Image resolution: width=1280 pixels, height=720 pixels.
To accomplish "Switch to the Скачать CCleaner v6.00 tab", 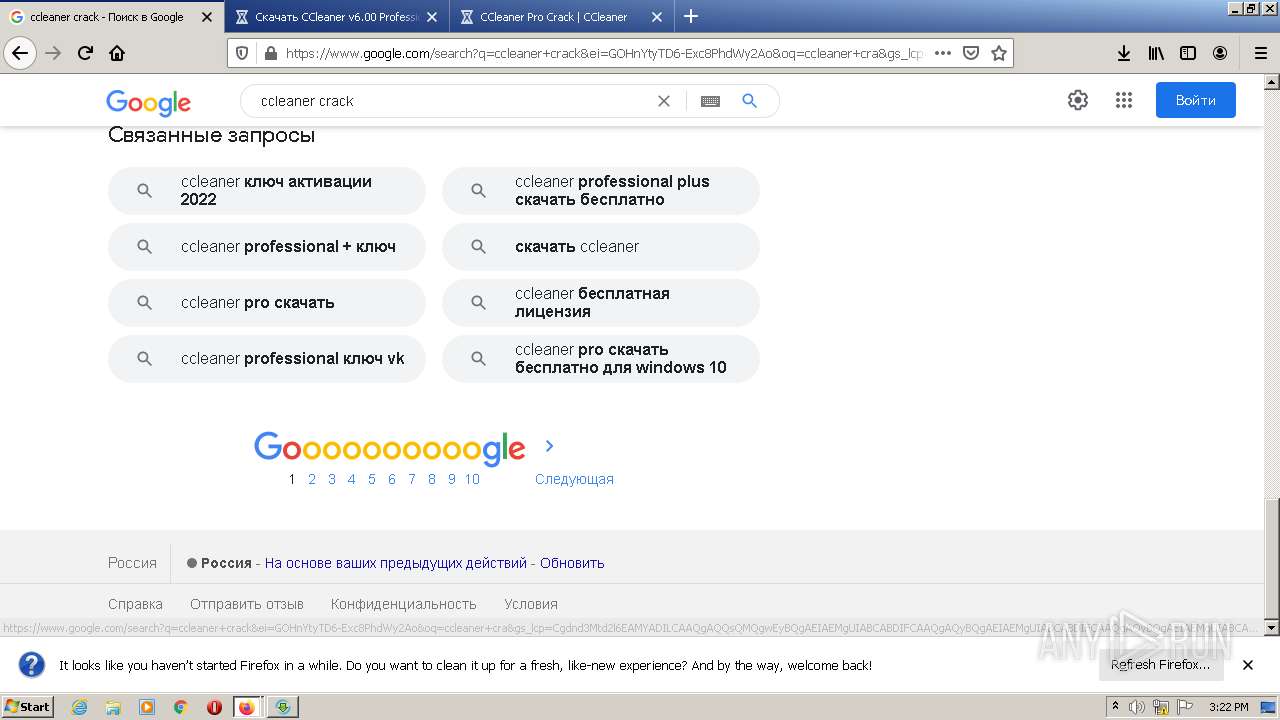I will [337, 17].
